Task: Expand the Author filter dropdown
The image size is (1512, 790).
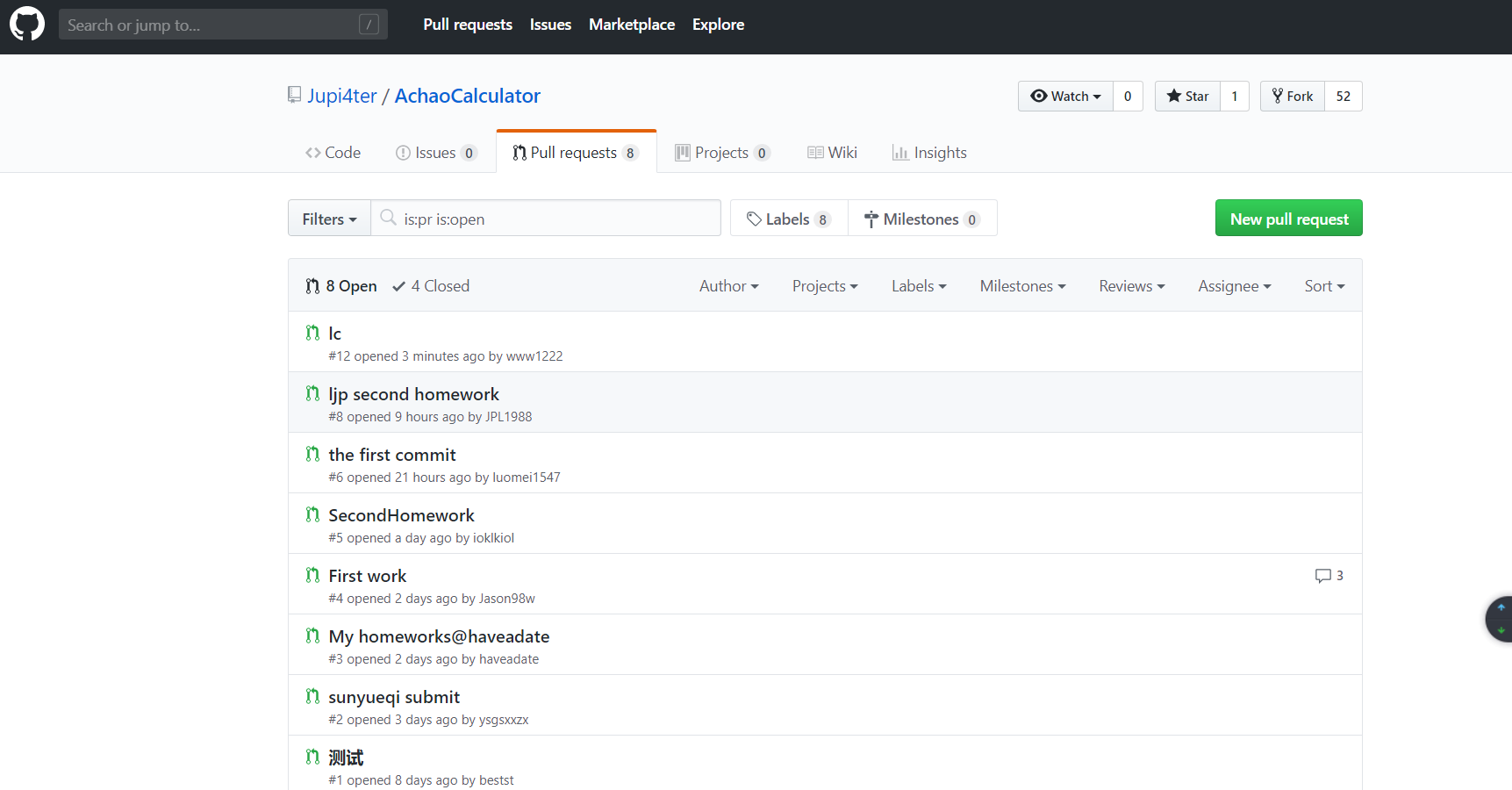Action: click(x=728, y=286)
